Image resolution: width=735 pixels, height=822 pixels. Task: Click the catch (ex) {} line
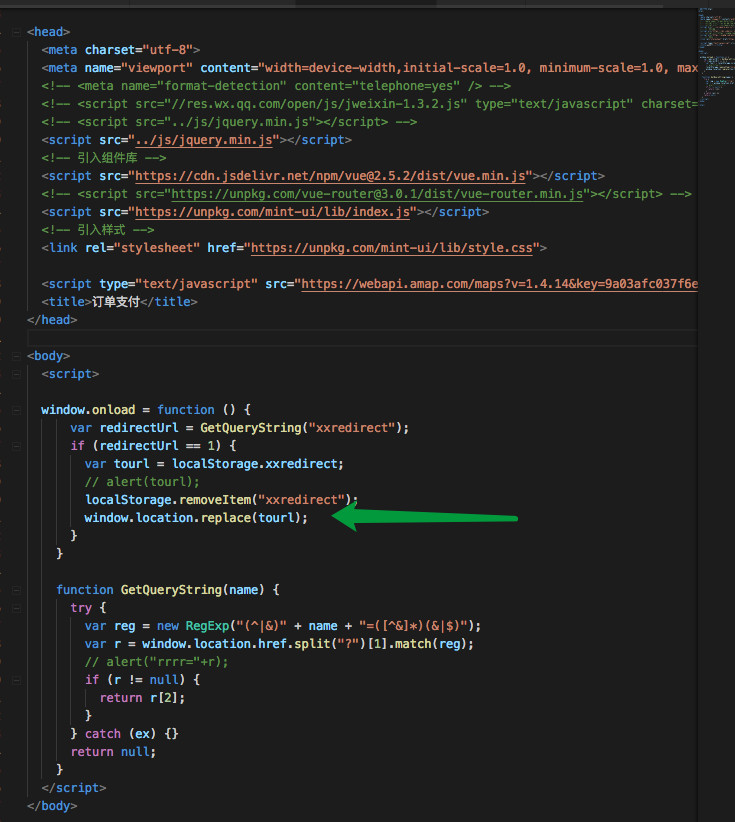125,734
